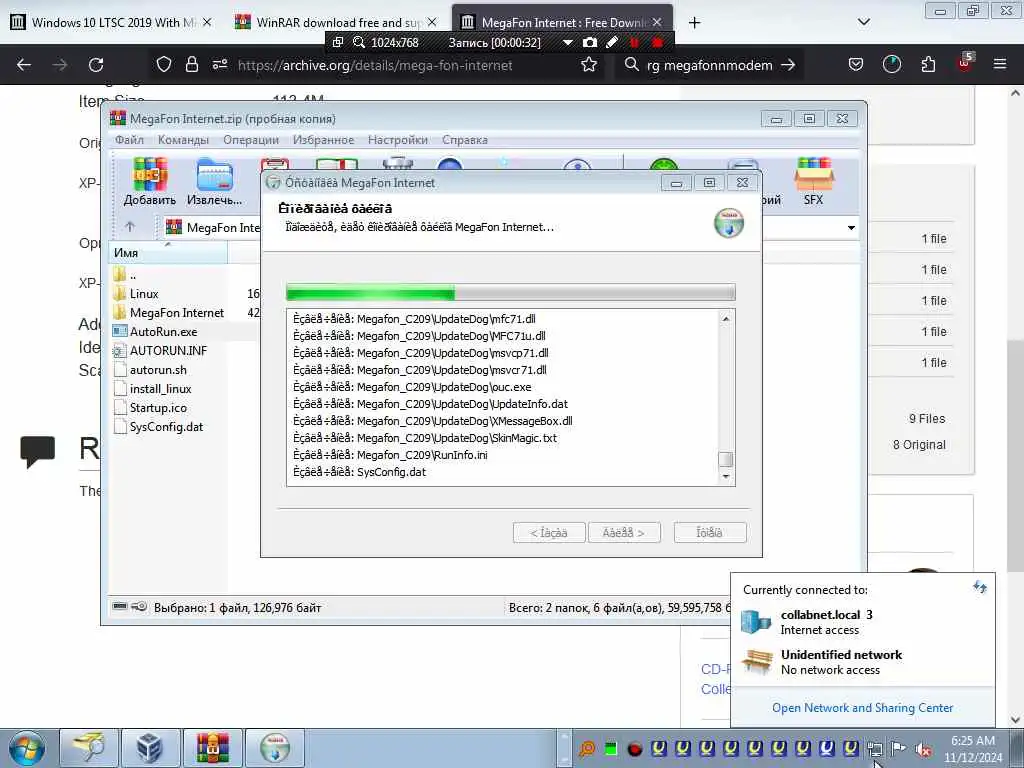The height and width of the screenshot is (768, 1024).
Task: Take a screenshot with the recorder camera icon
Action: (590, 42)
